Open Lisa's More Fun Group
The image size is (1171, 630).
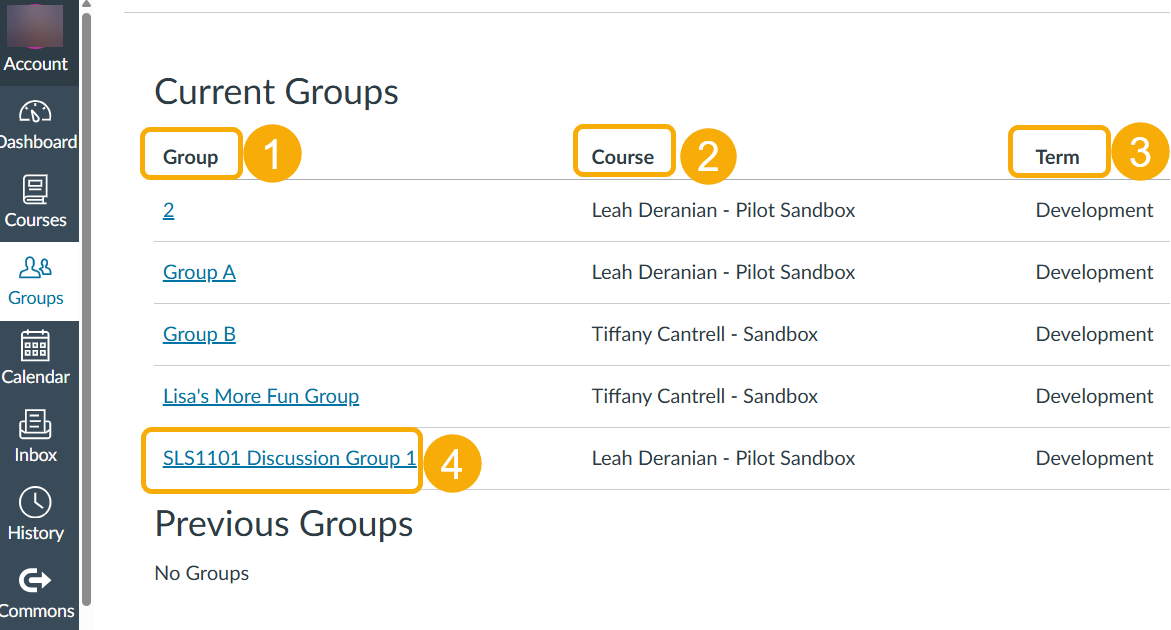tap(261, 396)
